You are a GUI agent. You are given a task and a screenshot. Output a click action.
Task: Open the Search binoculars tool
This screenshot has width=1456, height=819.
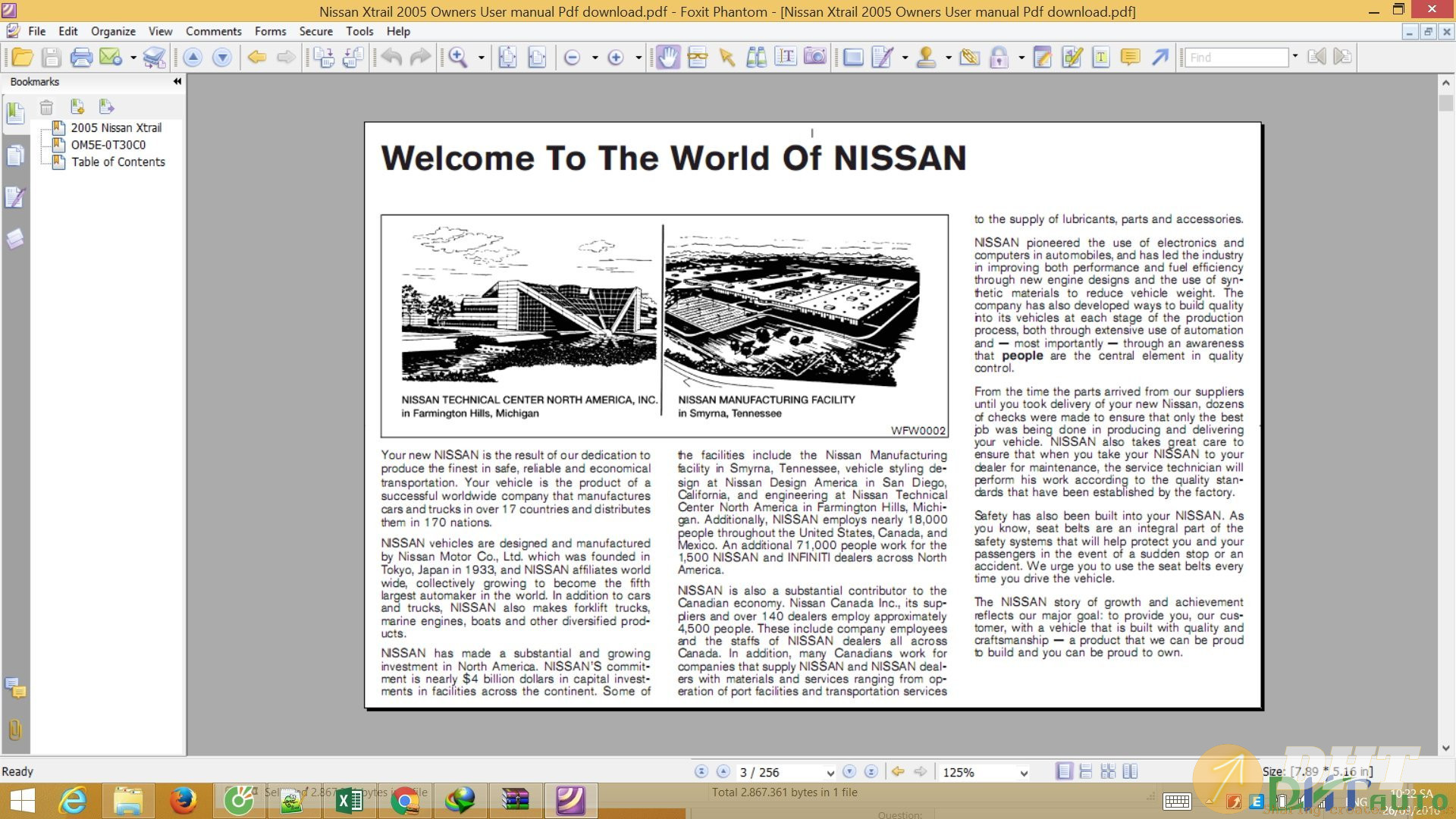[756, 57]
